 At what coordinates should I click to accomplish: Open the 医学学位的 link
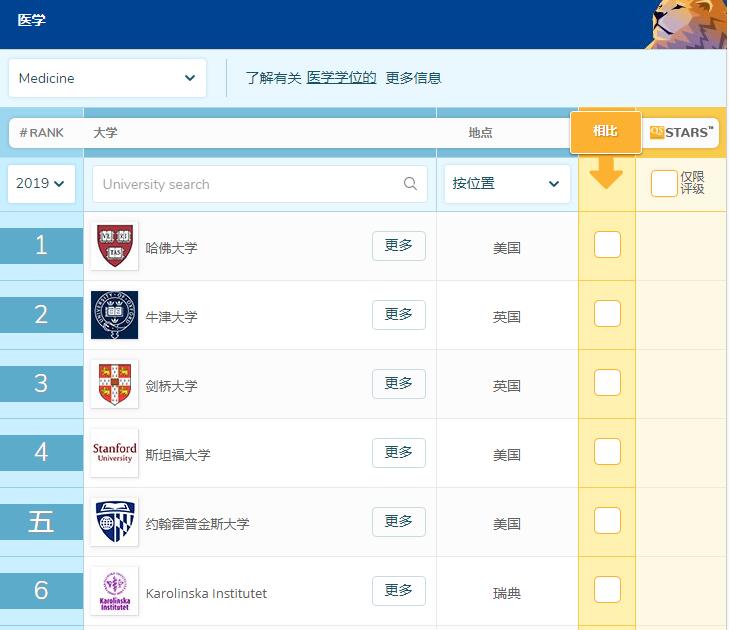341,78
